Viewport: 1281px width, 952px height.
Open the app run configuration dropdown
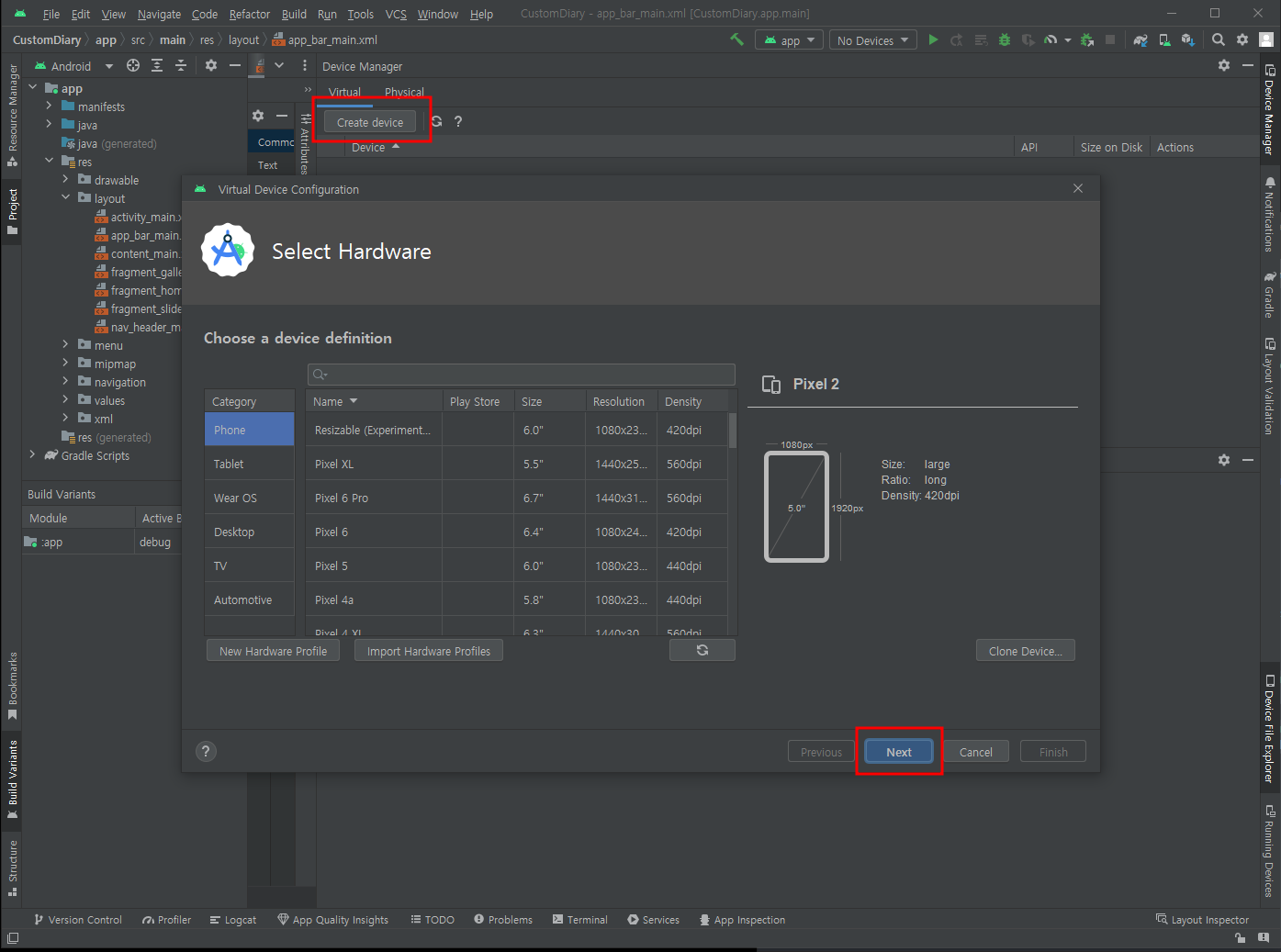(790, 40)
